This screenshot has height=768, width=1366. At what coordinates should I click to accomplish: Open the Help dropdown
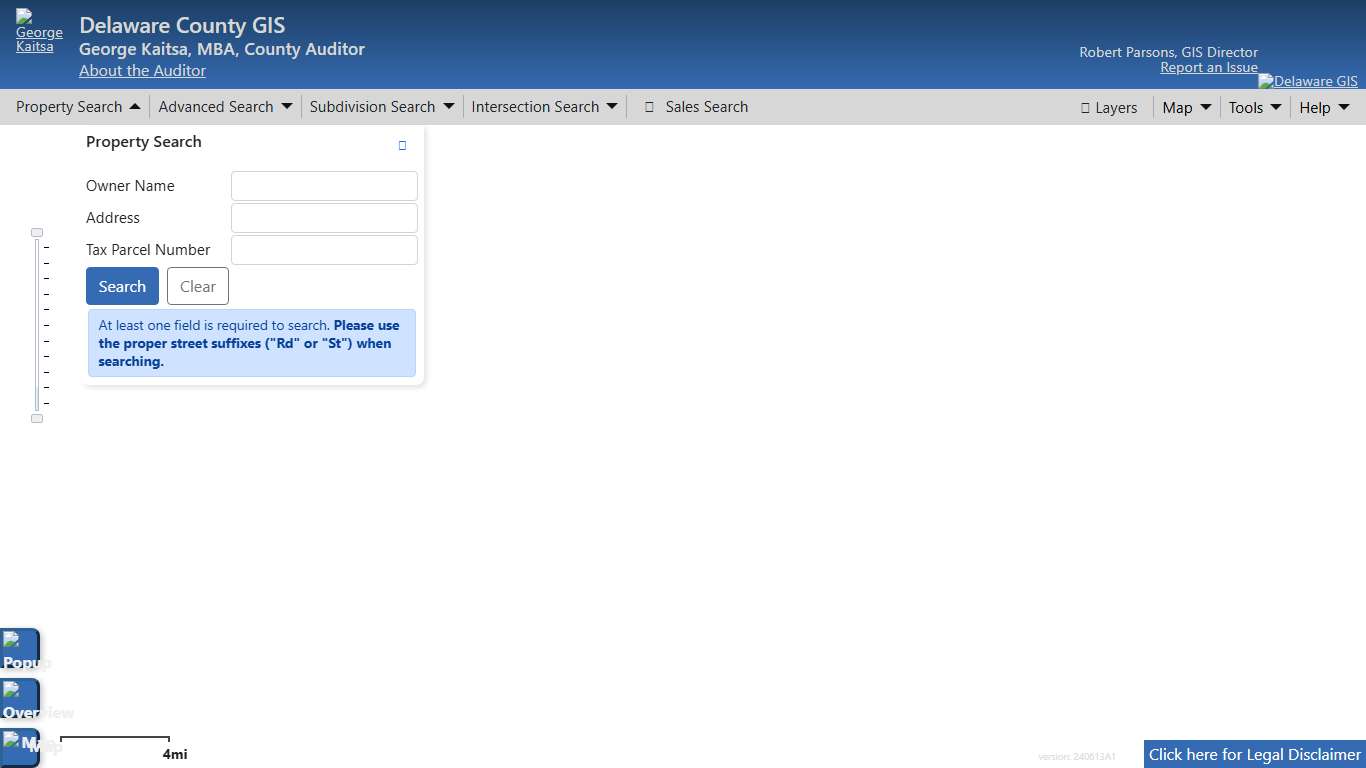(x=1322, y=107)
